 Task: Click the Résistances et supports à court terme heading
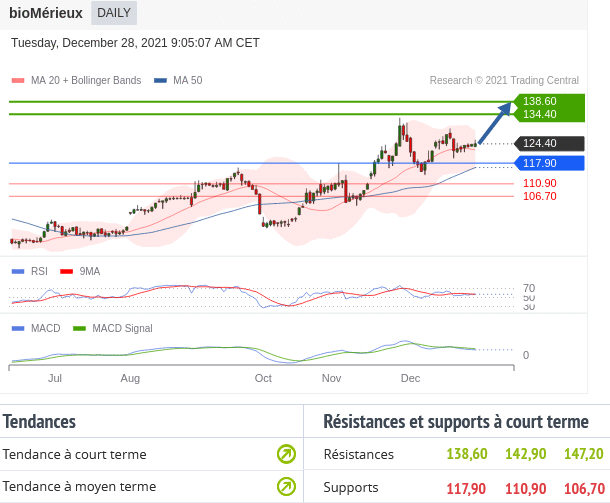456,422
